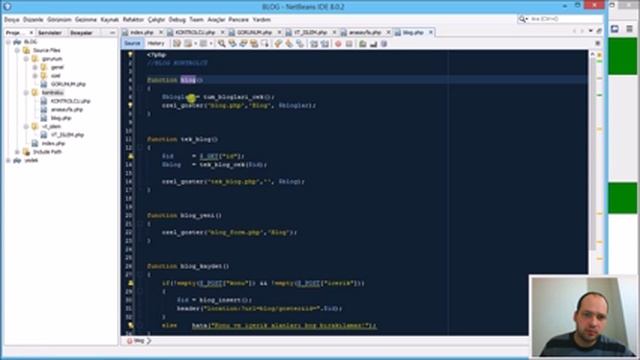
Task: Collapse the kontrolcu folder
Action: (26, 93)
